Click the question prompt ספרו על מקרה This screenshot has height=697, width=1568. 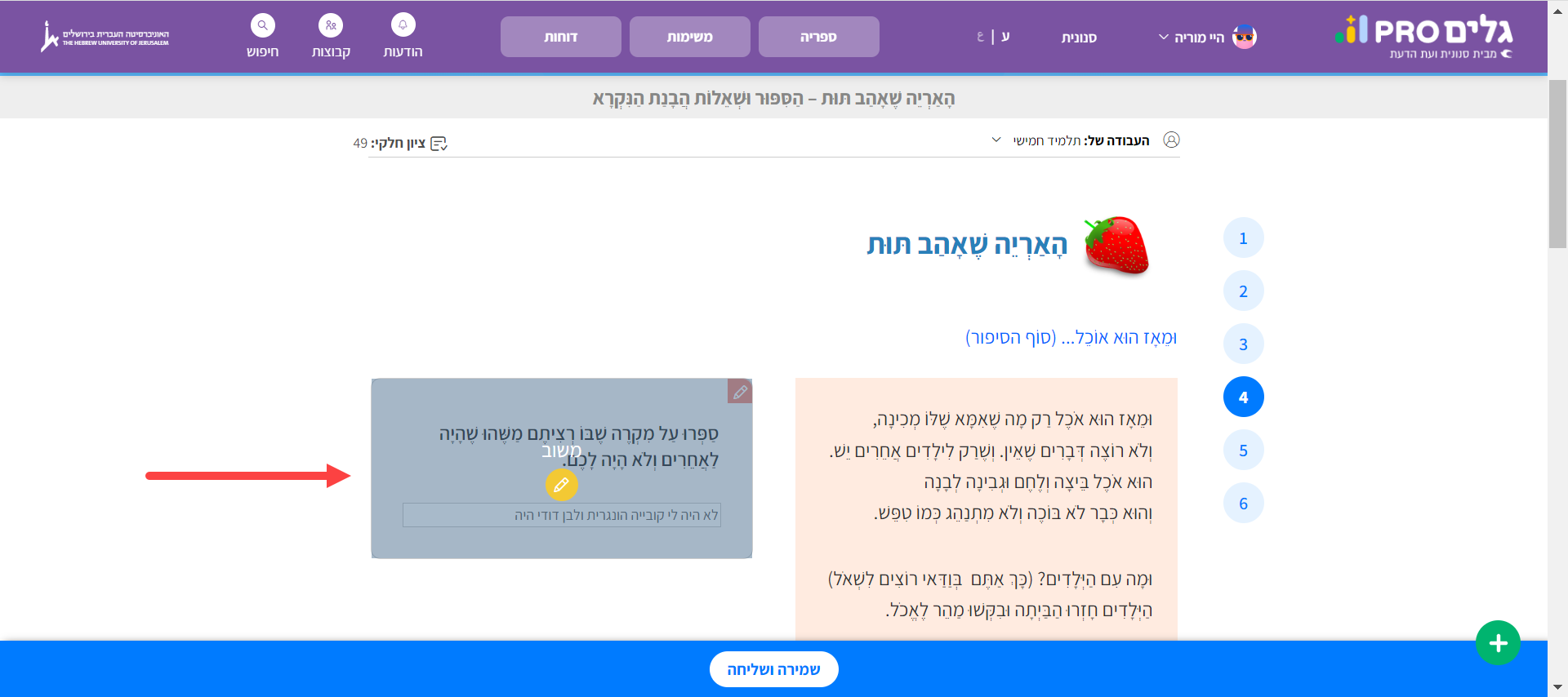pos(578,446)
